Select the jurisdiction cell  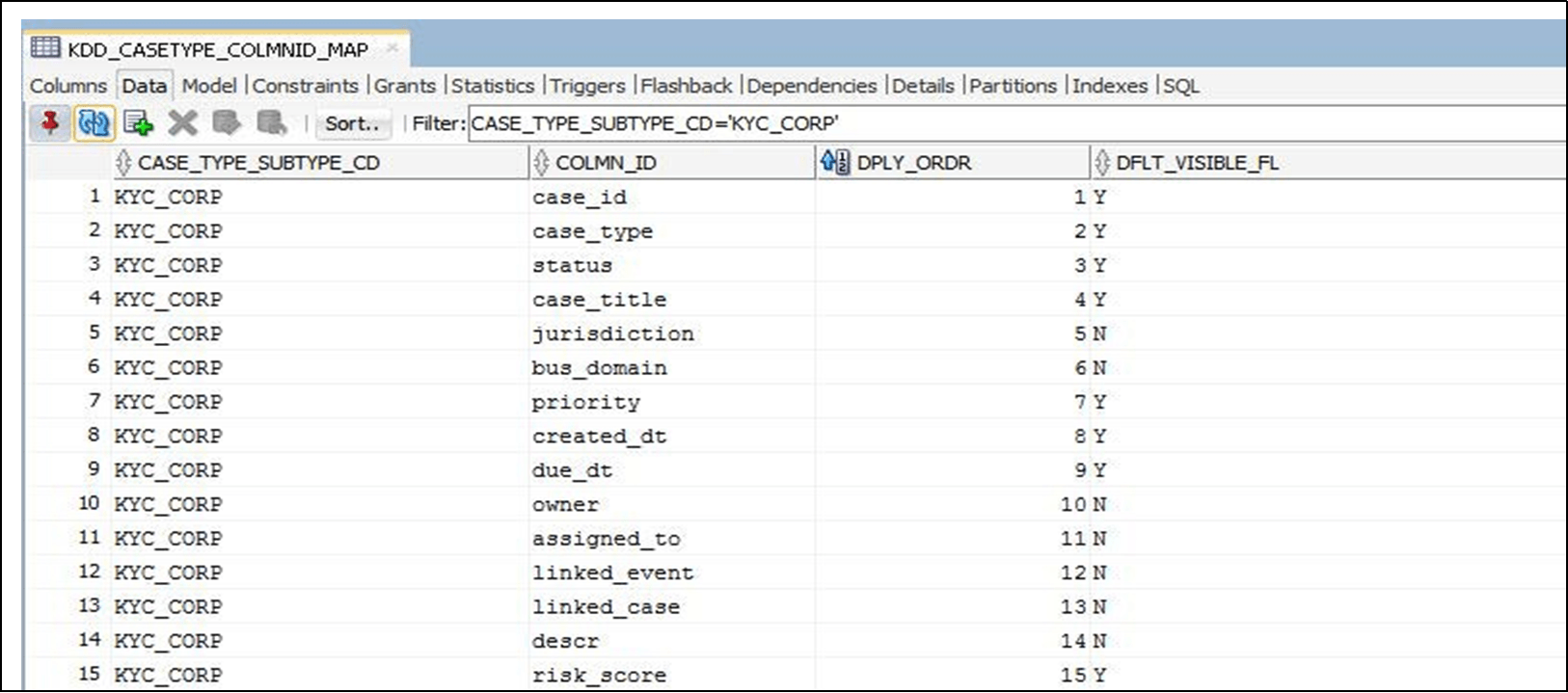tap(672, 333)
